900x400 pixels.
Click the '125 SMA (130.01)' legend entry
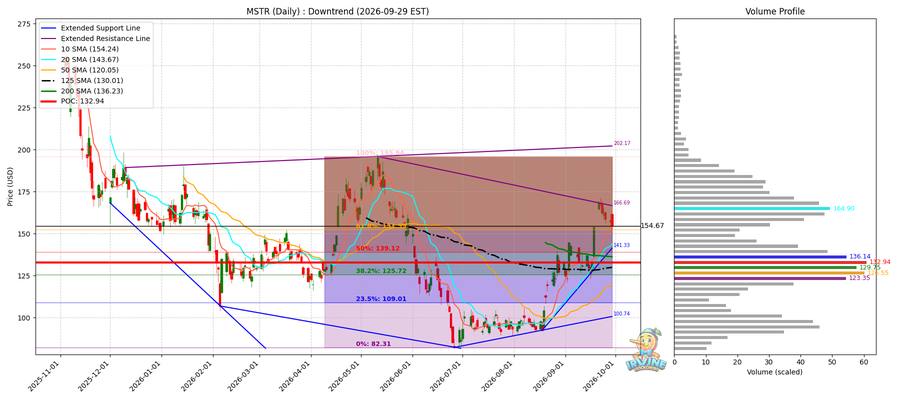(91, 80)
